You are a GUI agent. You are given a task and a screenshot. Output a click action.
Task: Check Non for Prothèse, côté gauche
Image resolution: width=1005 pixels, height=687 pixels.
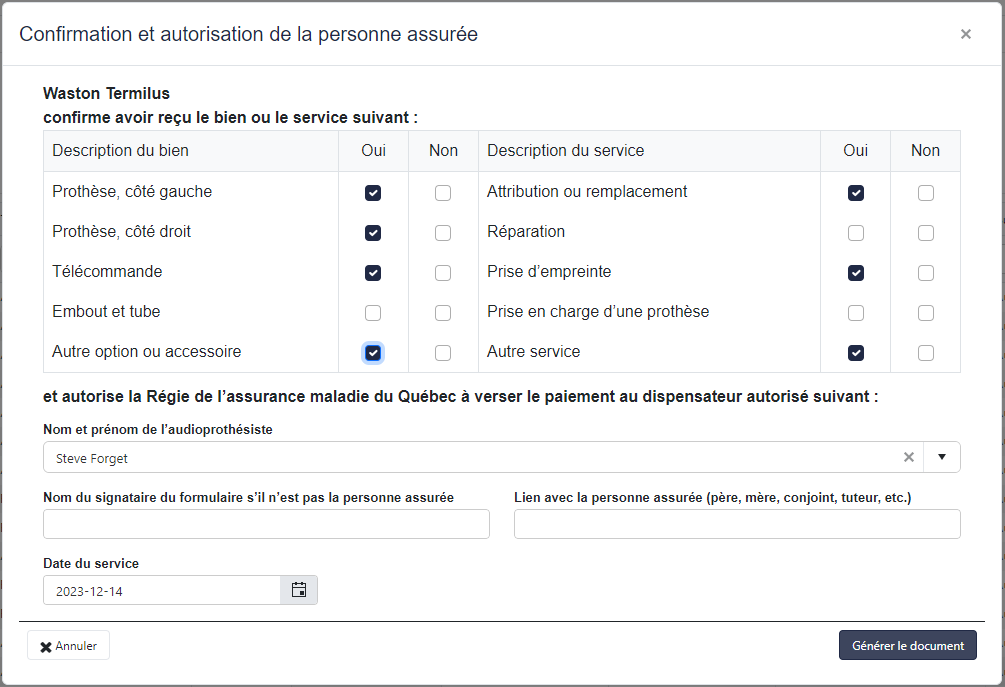pos(443,193)
